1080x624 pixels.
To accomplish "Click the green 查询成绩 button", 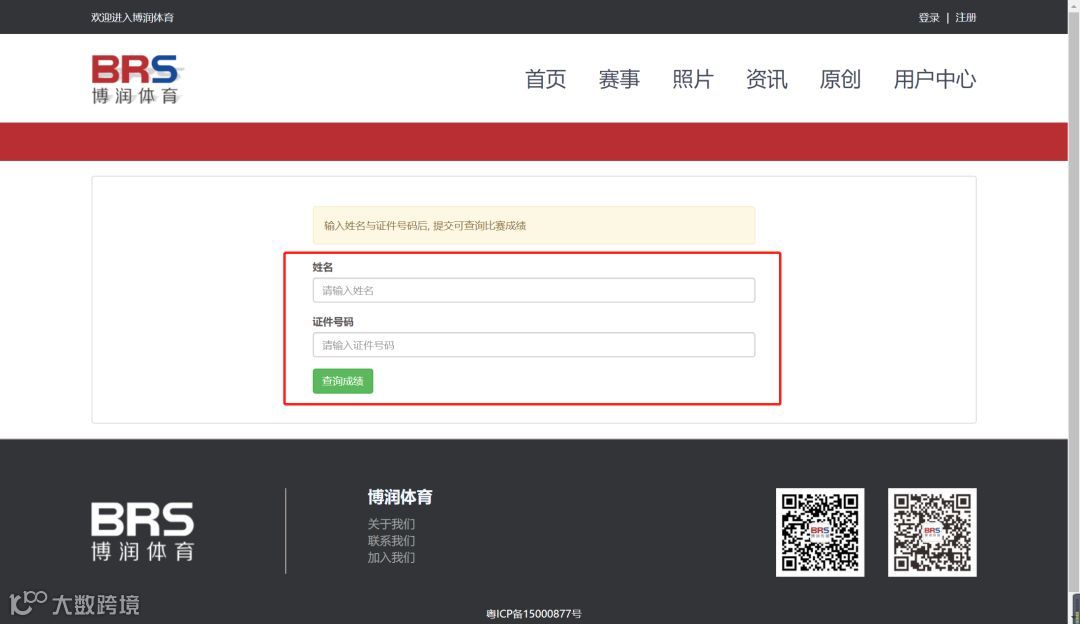I will click(x=343, y=381).
